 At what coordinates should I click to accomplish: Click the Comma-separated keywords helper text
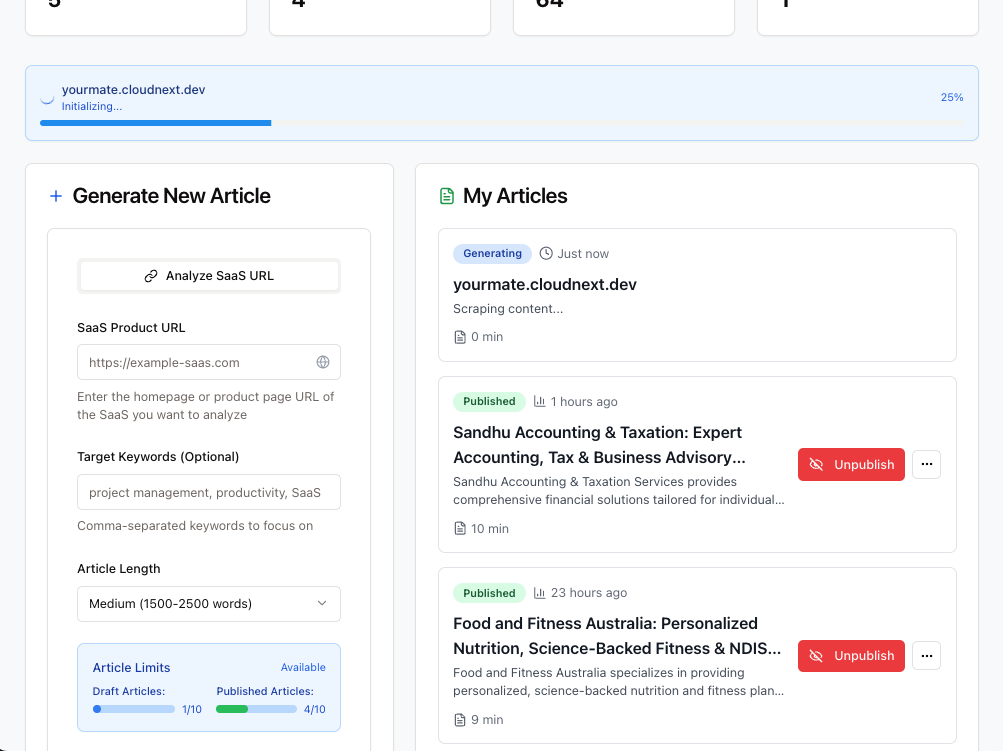tap(195, 526)
